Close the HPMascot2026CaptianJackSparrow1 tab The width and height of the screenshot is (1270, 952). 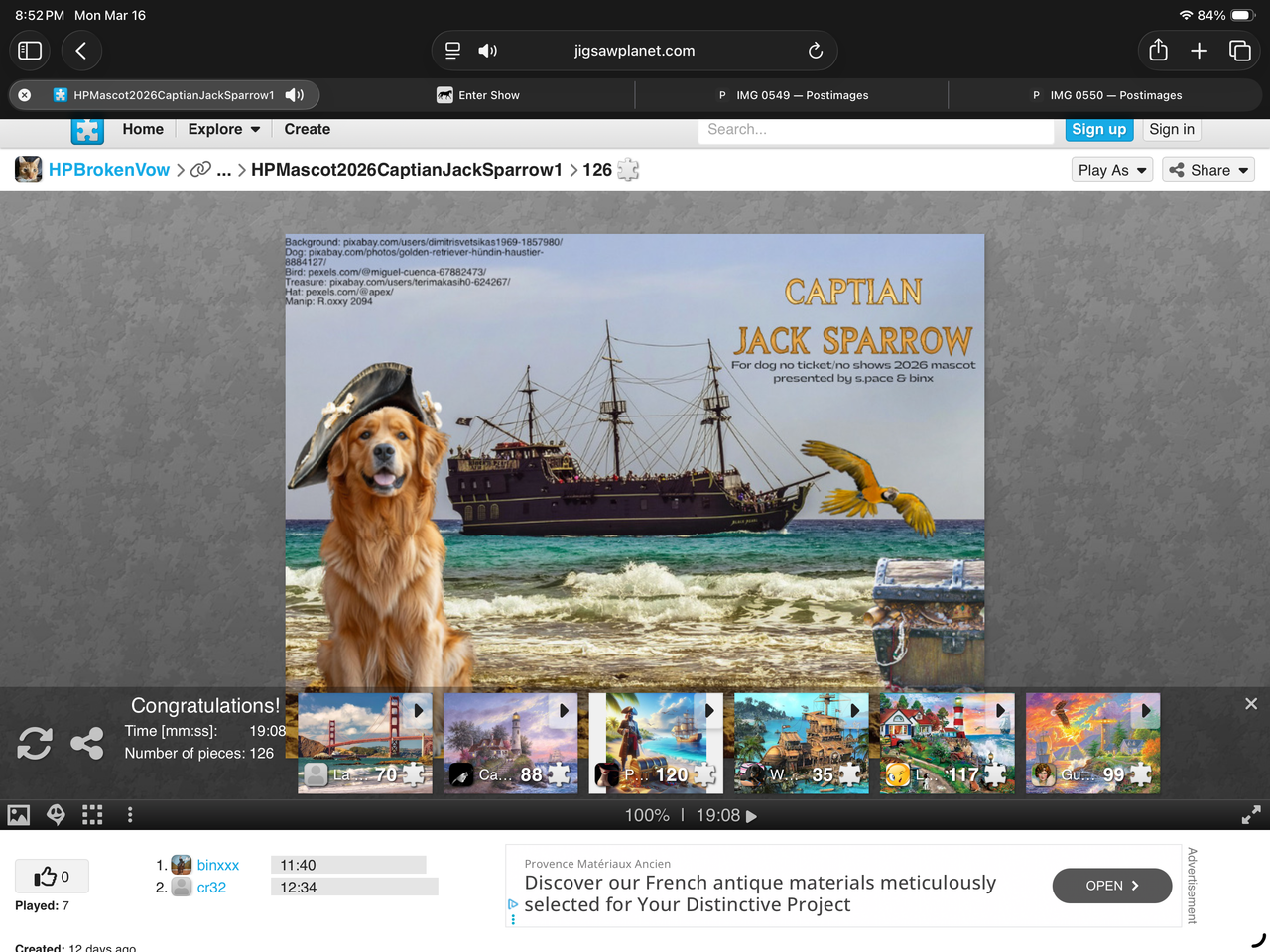25,95
